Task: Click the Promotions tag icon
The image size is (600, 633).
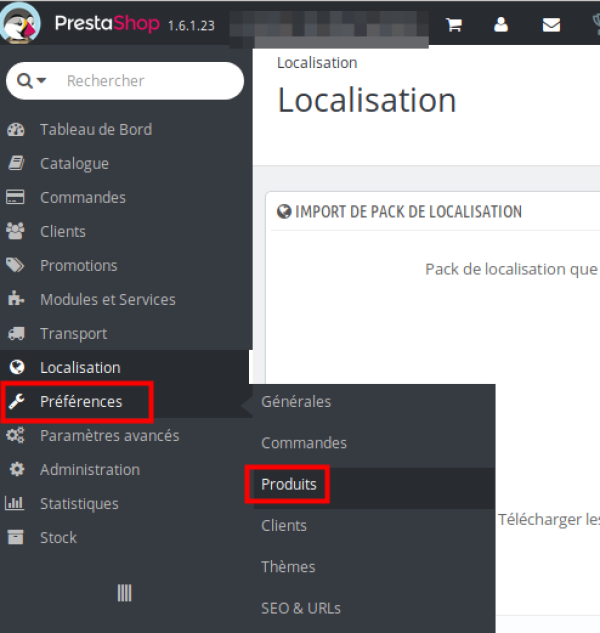Action: (x=15, y=265)
